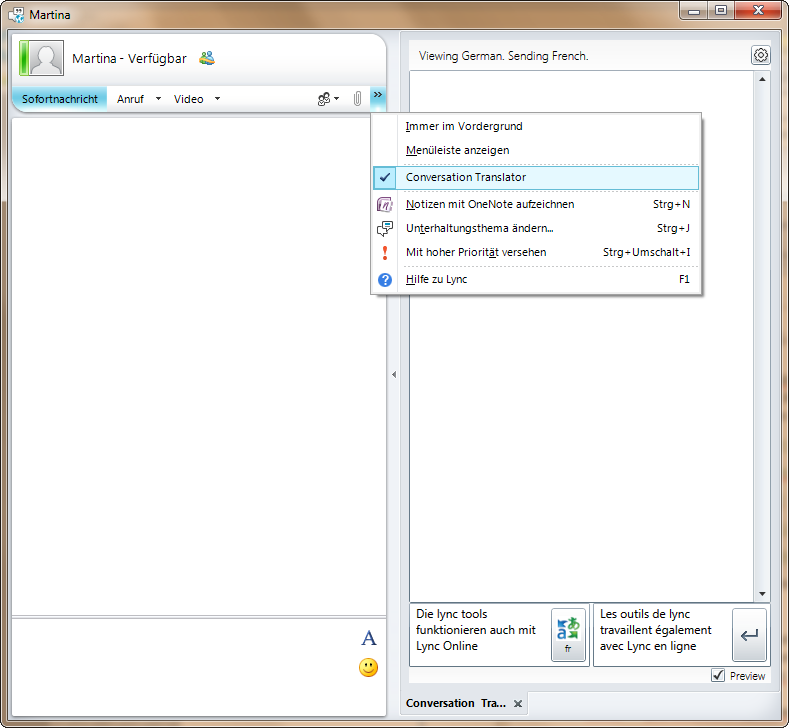Click the translator scrollbar down arrow
Viewport: 789px width, 728px height.
tap(762, 594)
